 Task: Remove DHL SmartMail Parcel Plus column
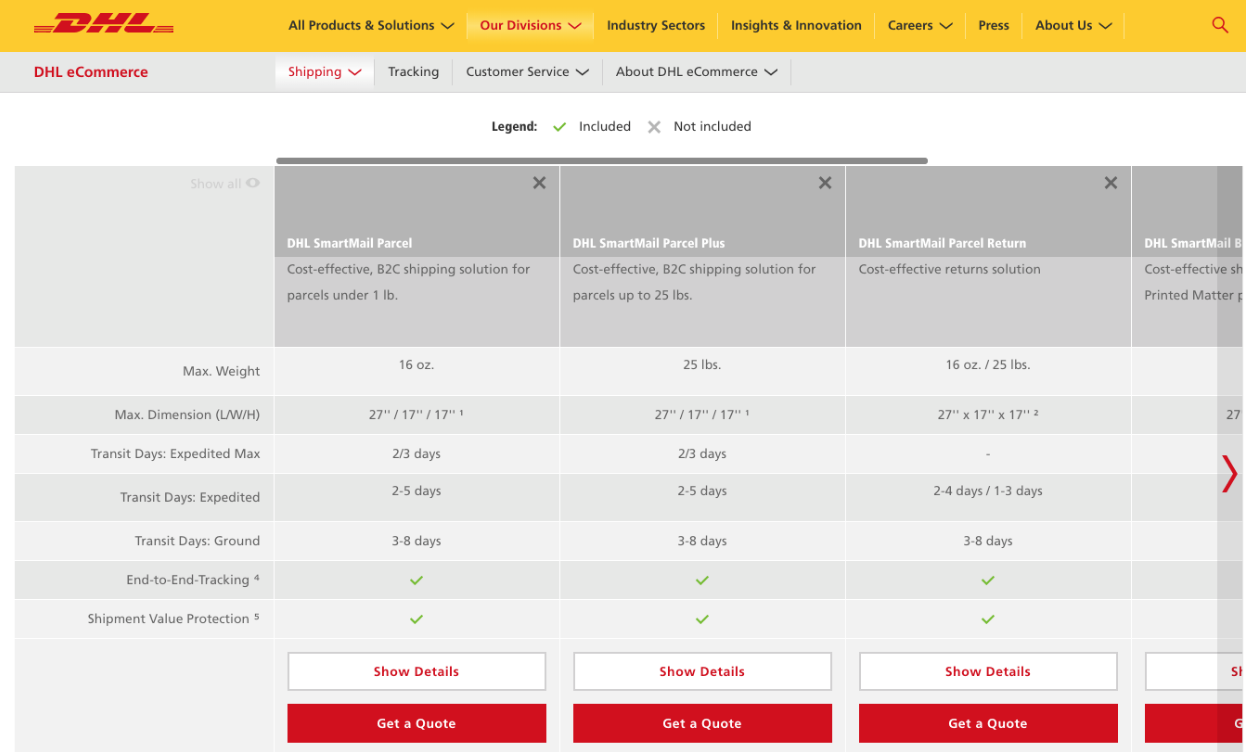[x=825, y=183]
